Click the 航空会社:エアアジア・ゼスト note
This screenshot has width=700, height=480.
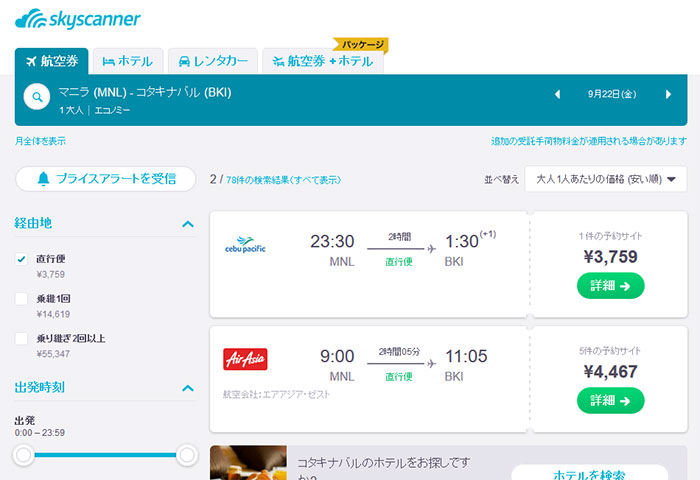pyautogui.click(x=276, y=395)
